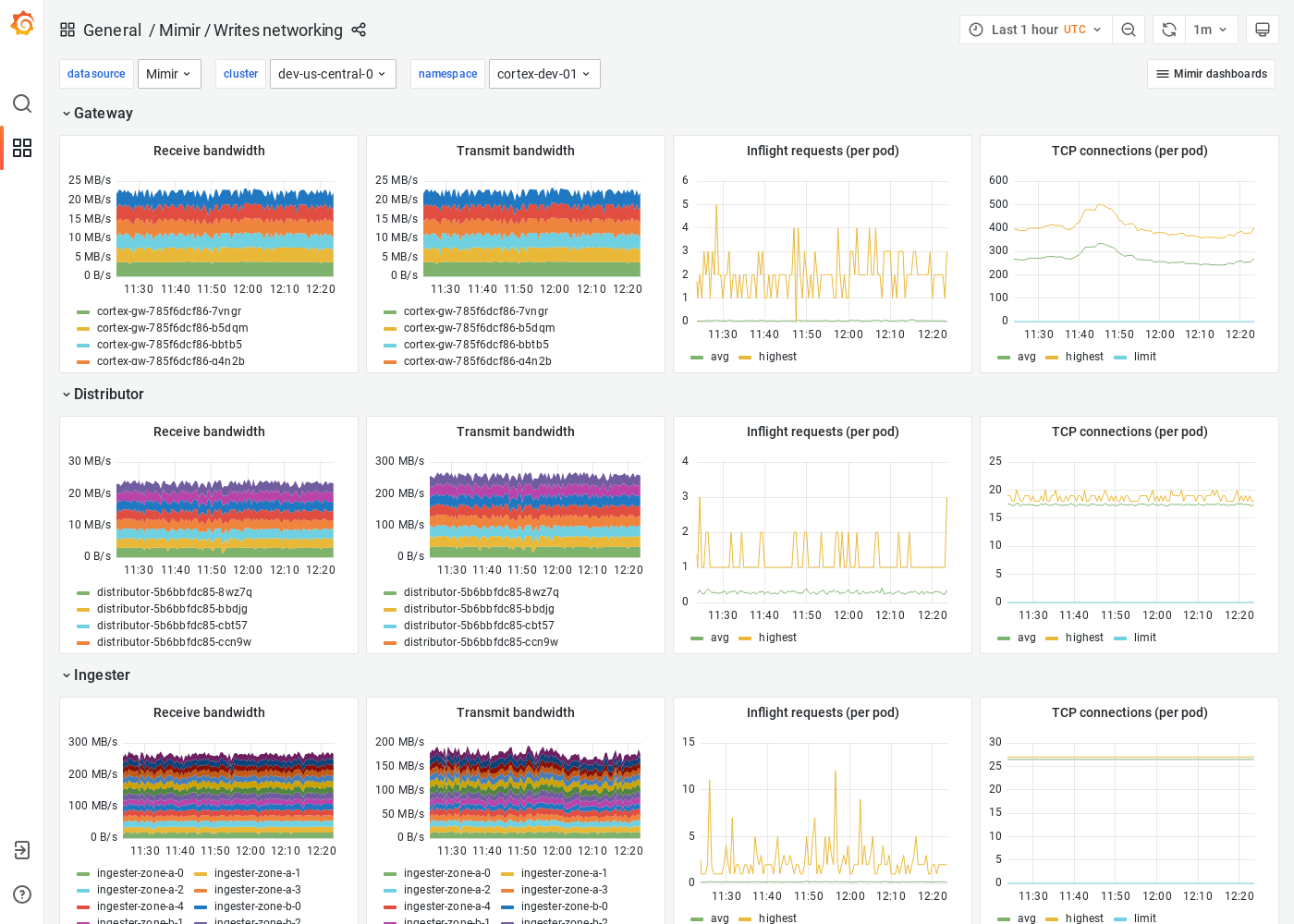1294x924 pixels.
Task: Click the Refresh dashboard icon
Action: (1167, 29)
